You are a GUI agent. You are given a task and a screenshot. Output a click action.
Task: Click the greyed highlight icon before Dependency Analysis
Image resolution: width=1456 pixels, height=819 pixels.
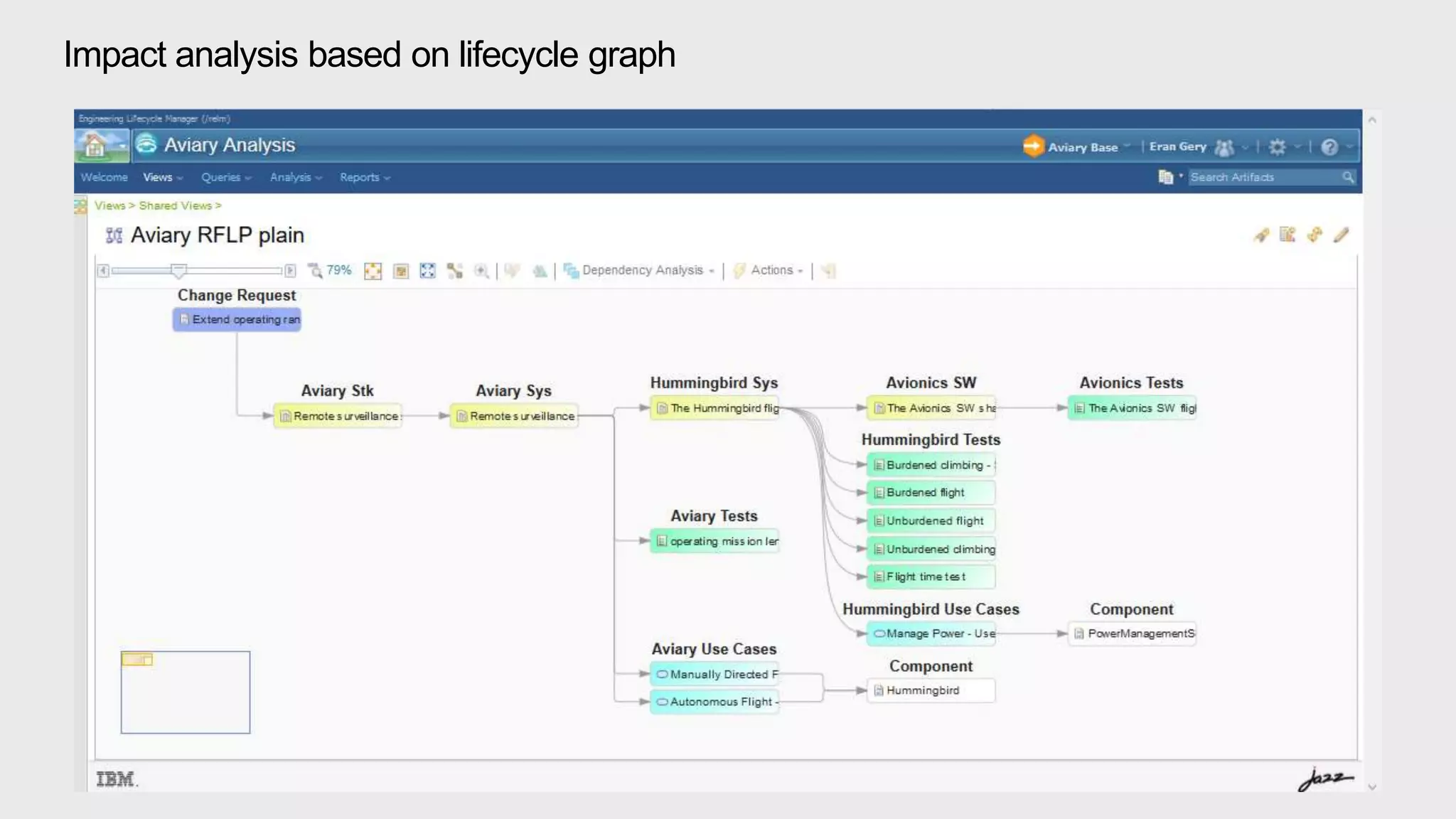[540, 271]
